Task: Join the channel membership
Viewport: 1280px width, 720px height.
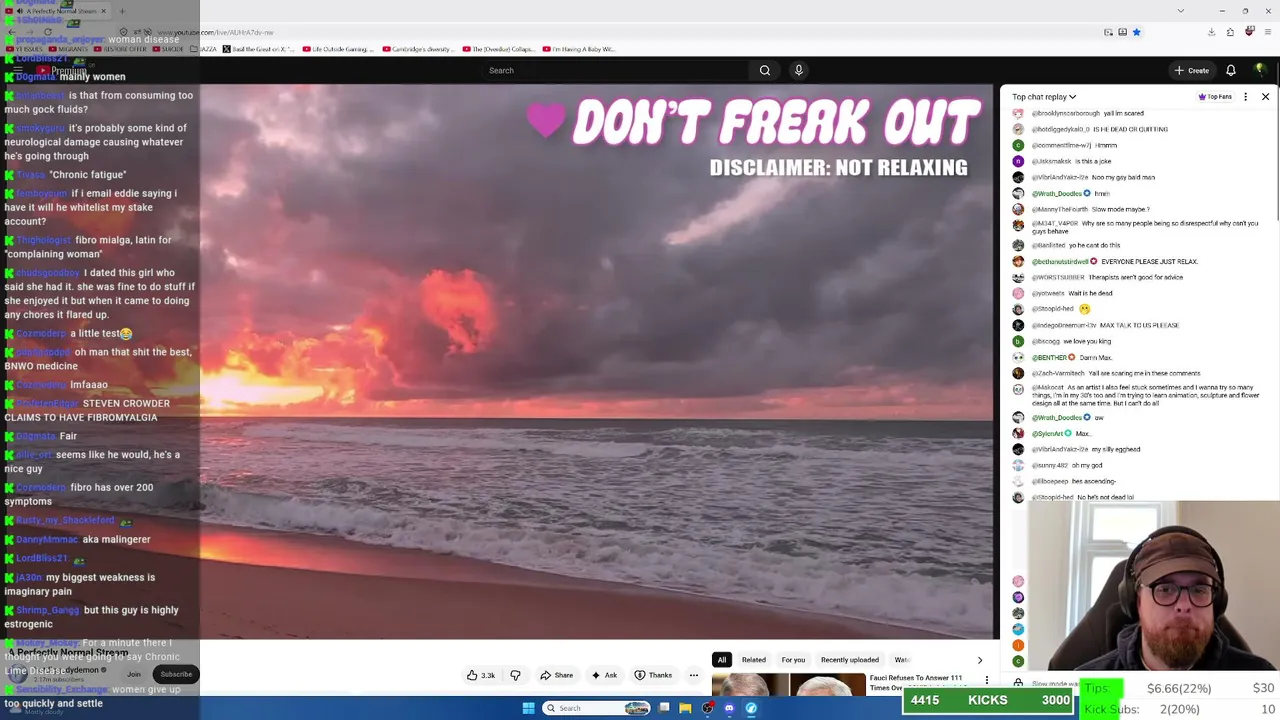Action: pos(133,674)
